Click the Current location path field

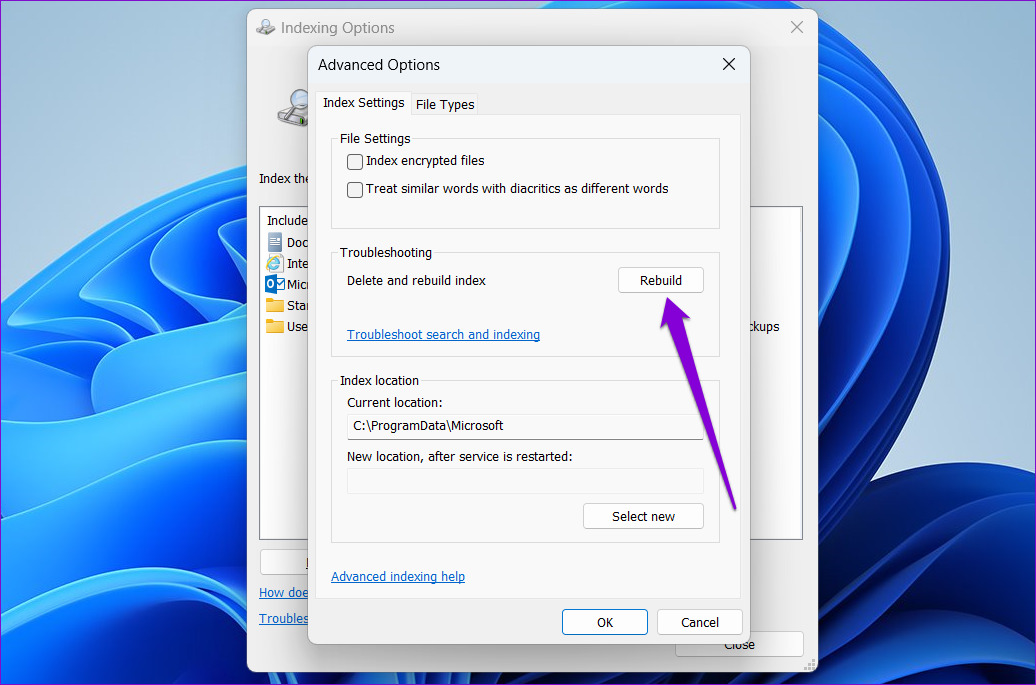coord(525,426)
